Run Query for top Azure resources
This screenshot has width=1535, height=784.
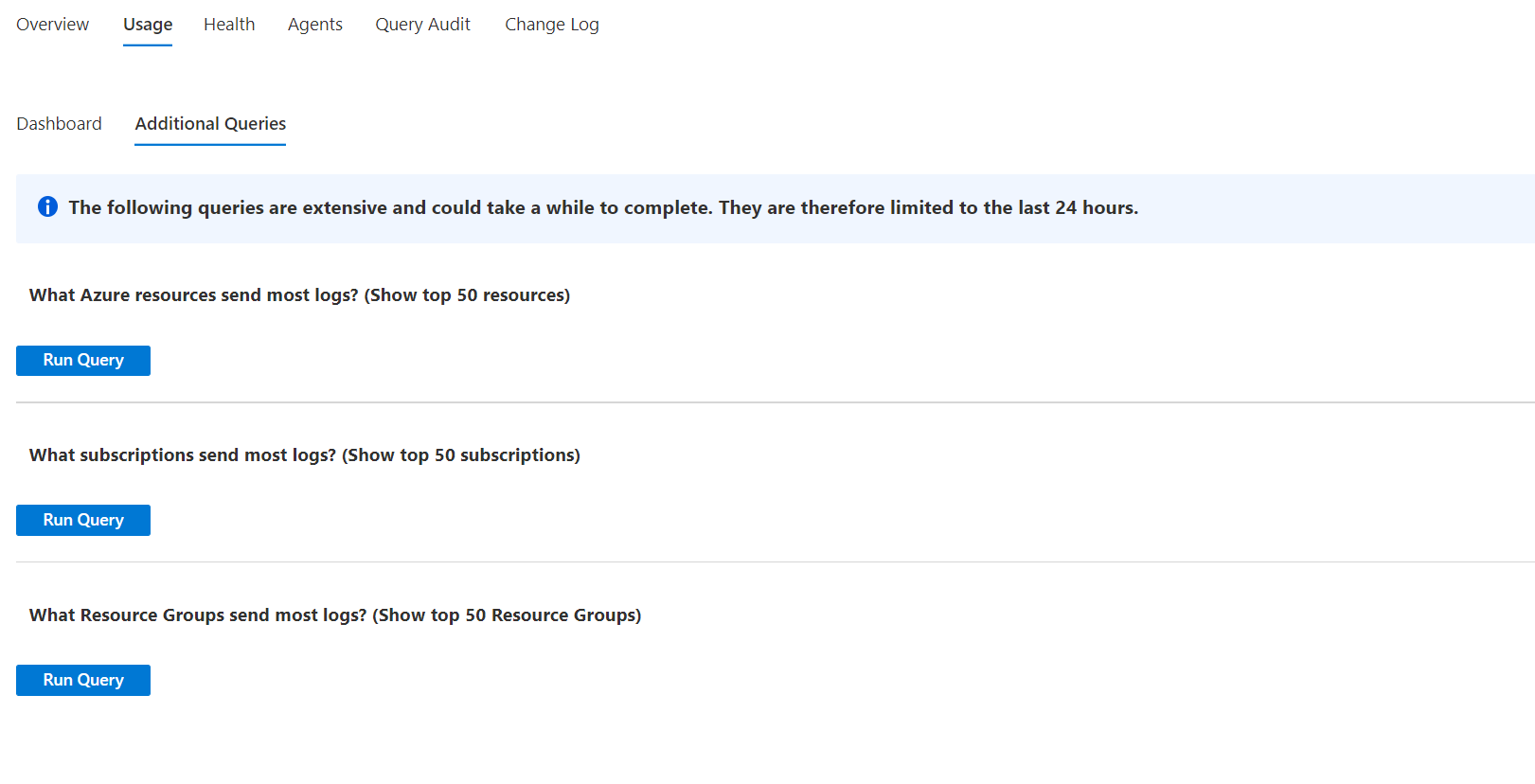click(83, 361)
